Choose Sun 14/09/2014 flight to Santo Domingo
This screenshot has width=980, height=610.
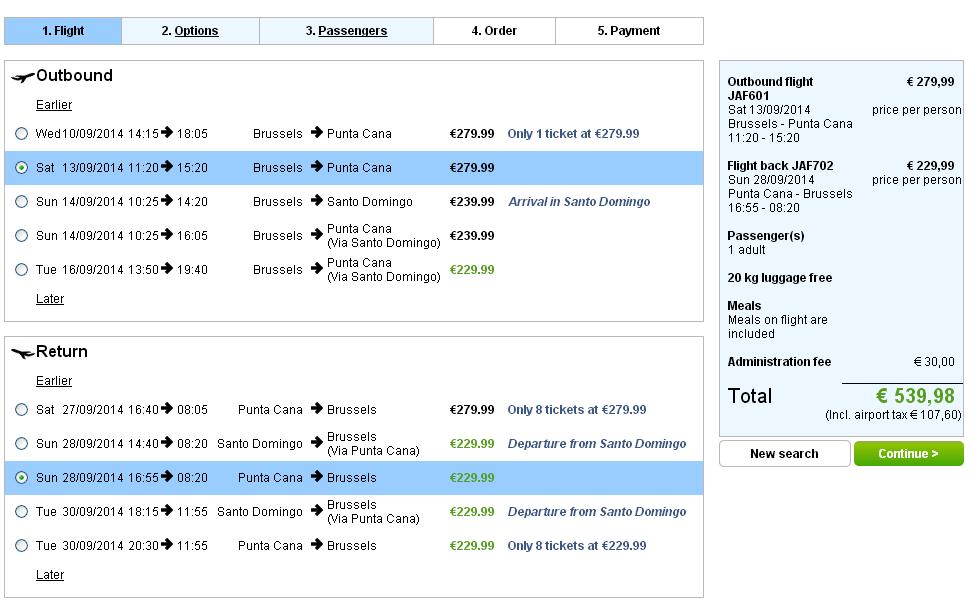(x=22, y=202)
